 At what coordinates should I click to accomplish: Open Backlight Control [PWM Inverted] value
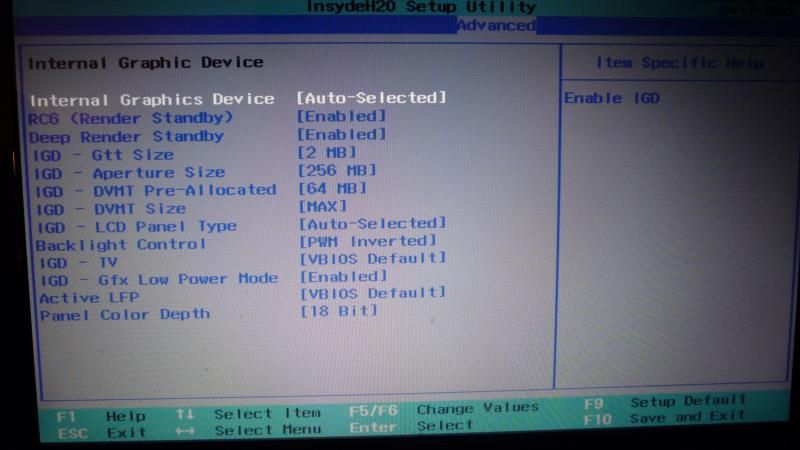[368, 241]
